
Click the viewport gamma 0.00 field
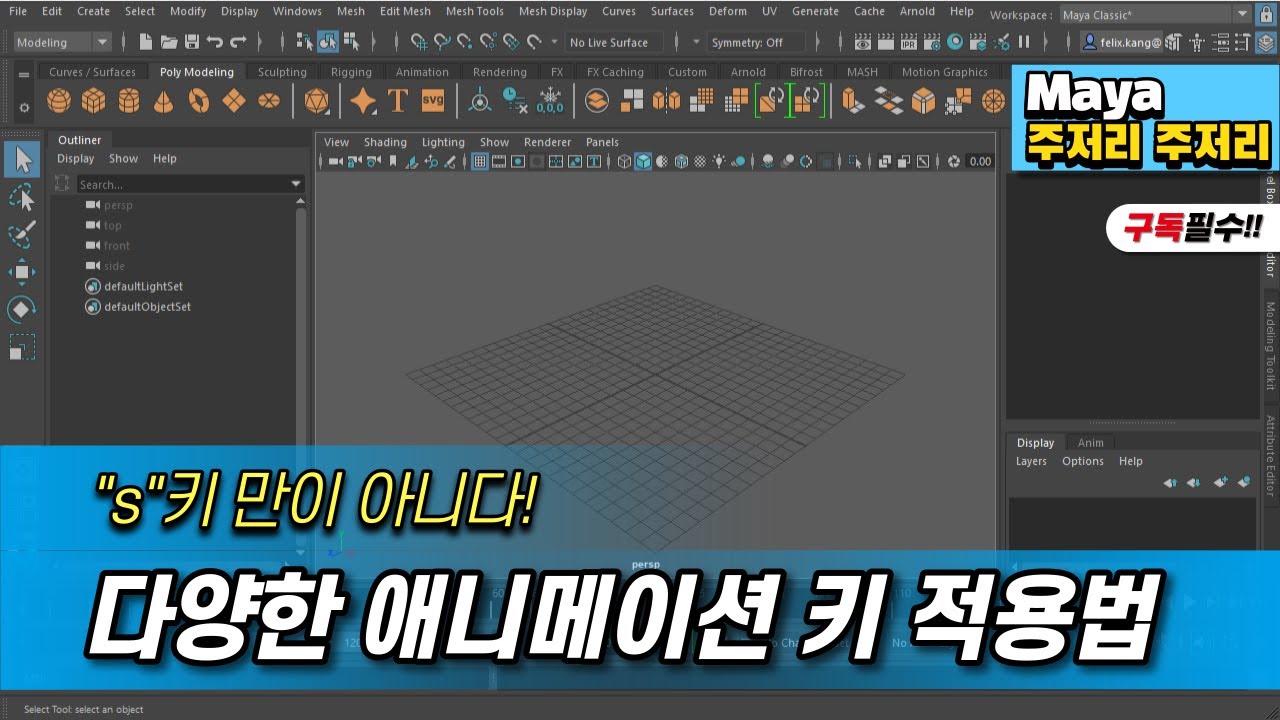[x=980, y=161]
